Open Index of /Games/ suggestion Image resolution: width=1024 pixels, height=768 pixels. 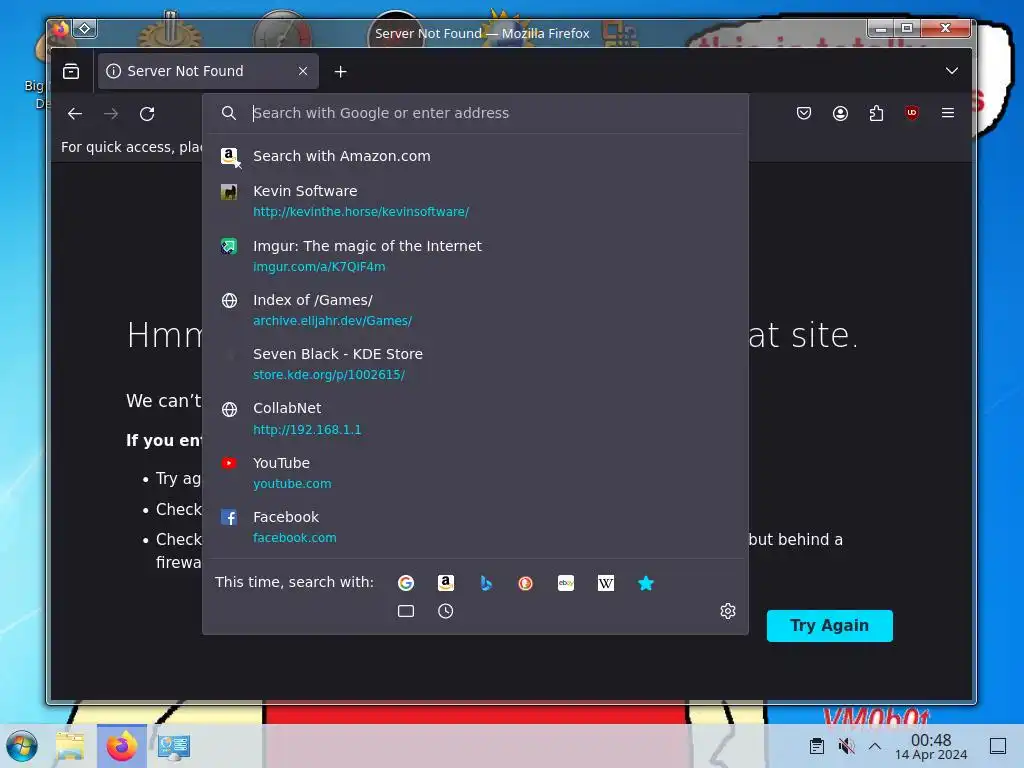click(475, 310)
